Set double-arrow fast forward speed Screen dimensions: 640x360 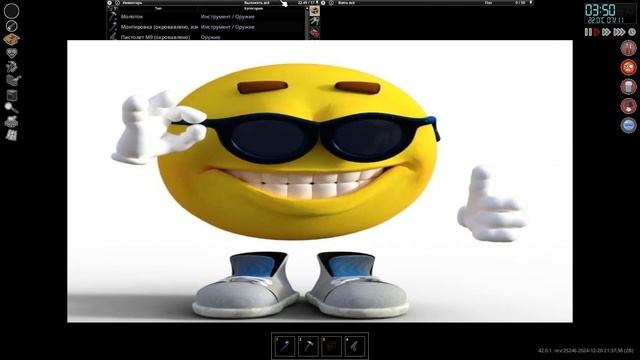point(607,32)
